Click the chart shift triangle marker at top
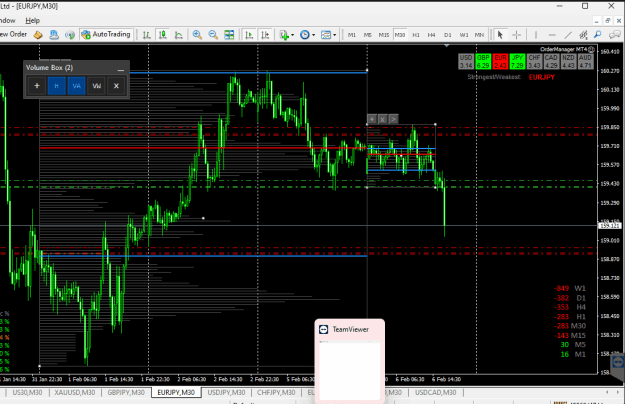Screen dimensions: 625x404 pyautogui.click(x=446, y=46)
